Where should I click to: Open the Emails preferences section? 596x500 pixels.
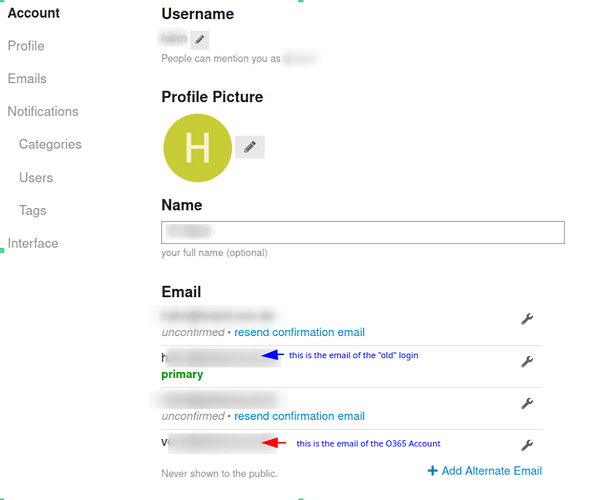[27, 79]
